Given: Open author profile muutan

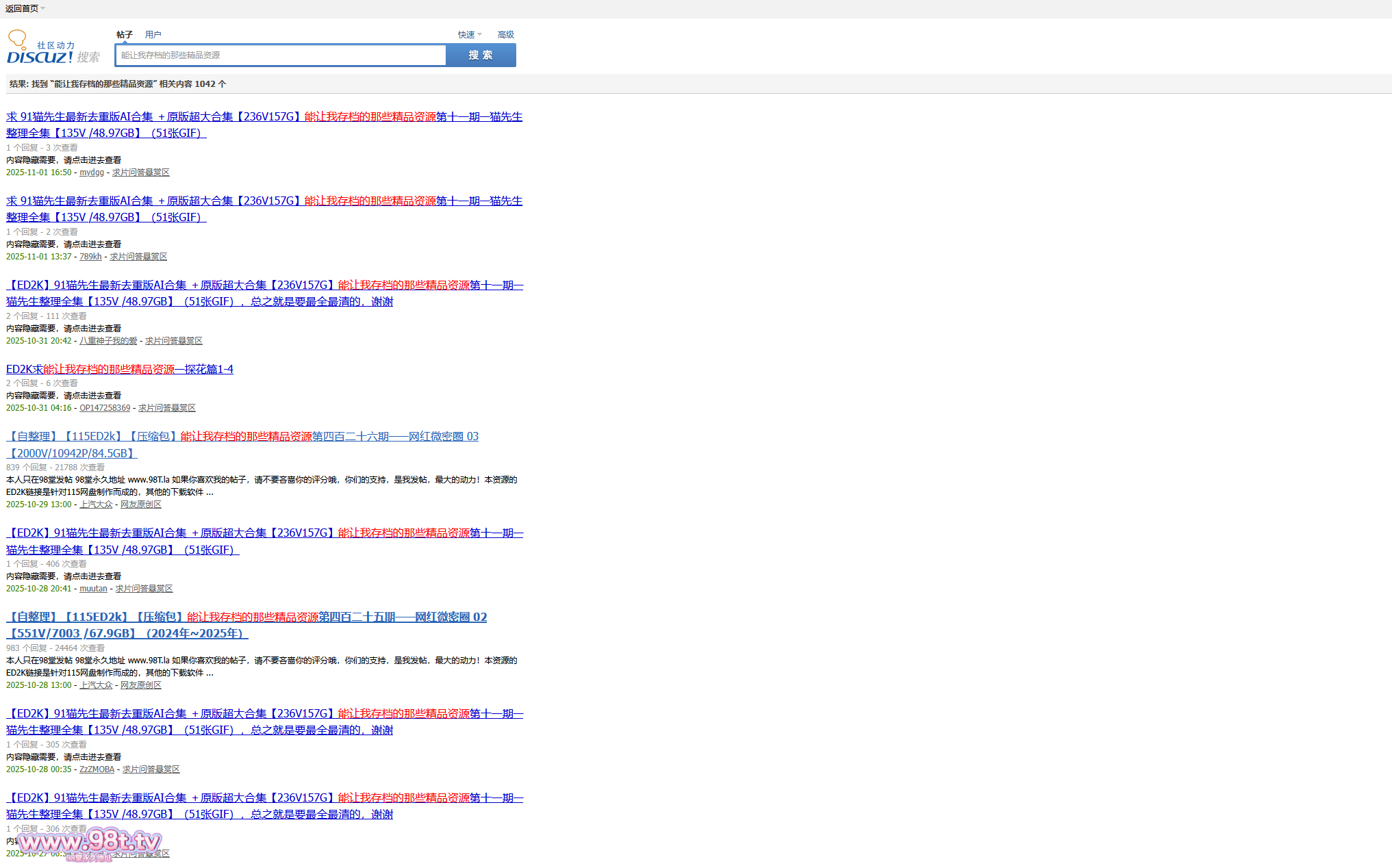Looking at the screenshot, I should tap(93, 589).
